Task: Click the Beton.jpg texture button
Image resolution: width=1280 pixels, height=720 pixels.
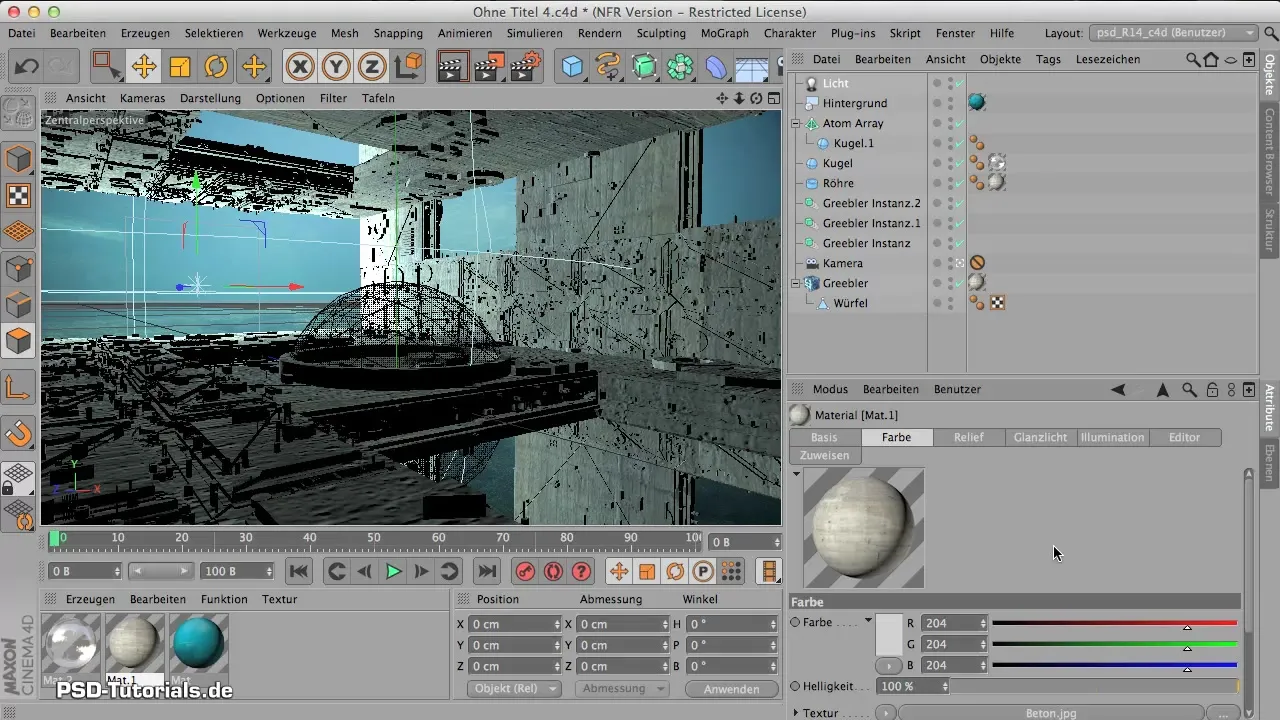Action: pyautogui.click(x=1049, y=713)
